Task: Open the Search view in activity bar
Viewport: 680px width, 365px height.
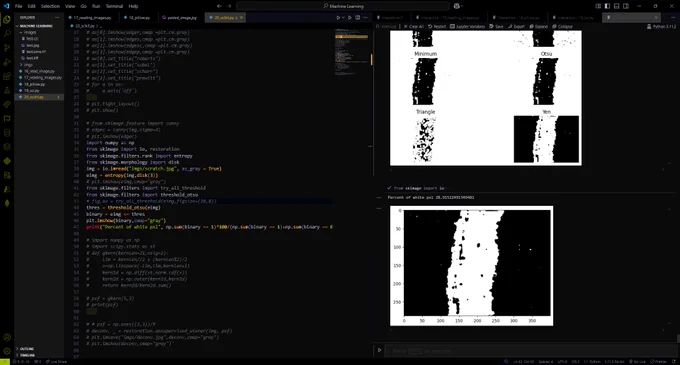Action: pos(7,33)
